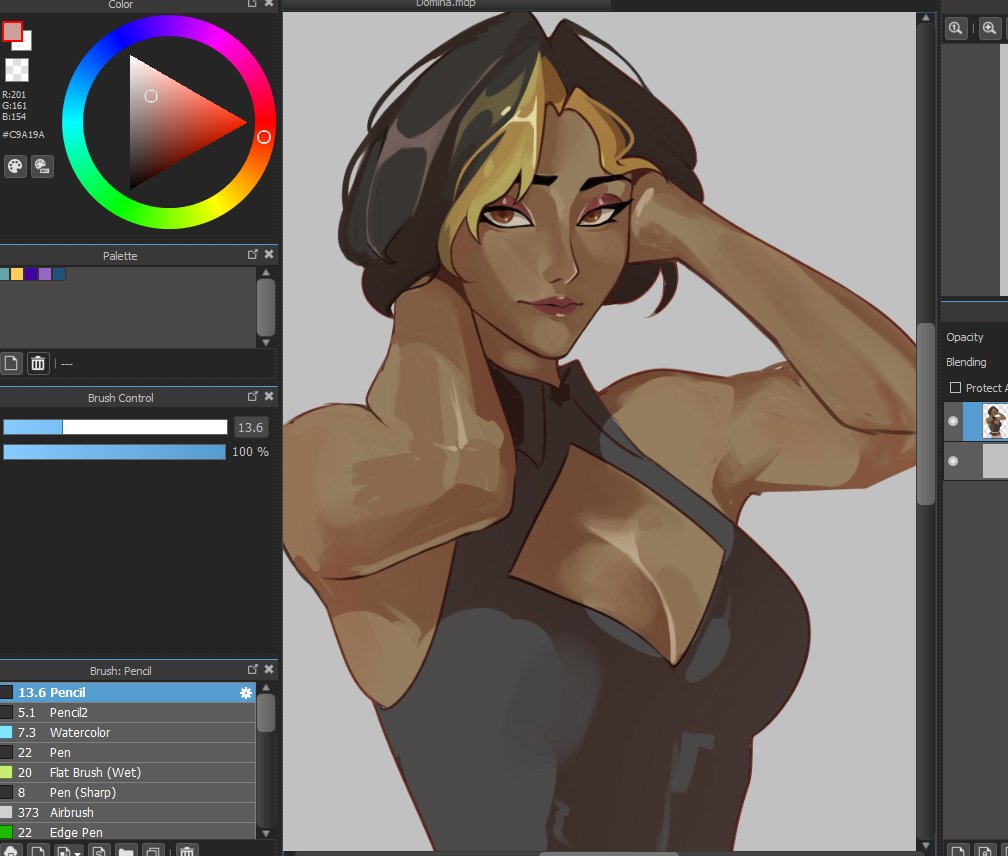Screen dimensions: 1008x856
Task: Reset navigator zoom to 100%
Action: (956, 28)
